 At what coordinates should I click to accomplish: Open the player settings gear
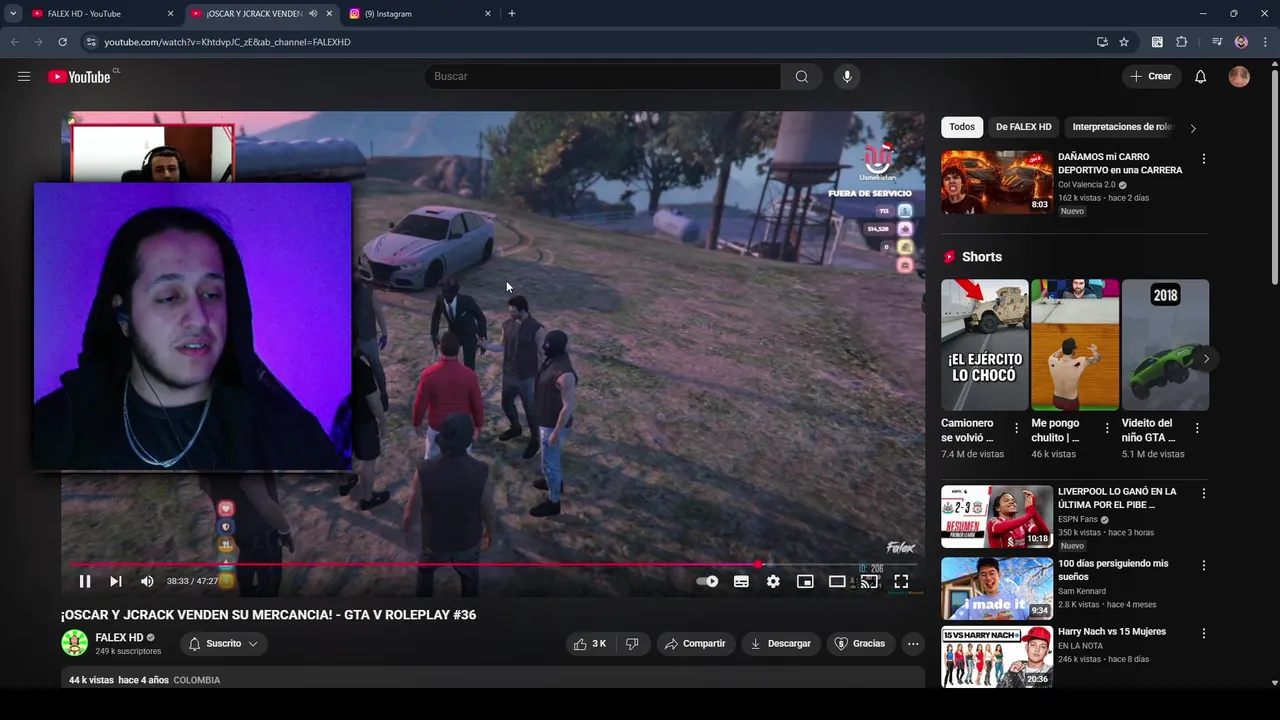pos(773,581)
